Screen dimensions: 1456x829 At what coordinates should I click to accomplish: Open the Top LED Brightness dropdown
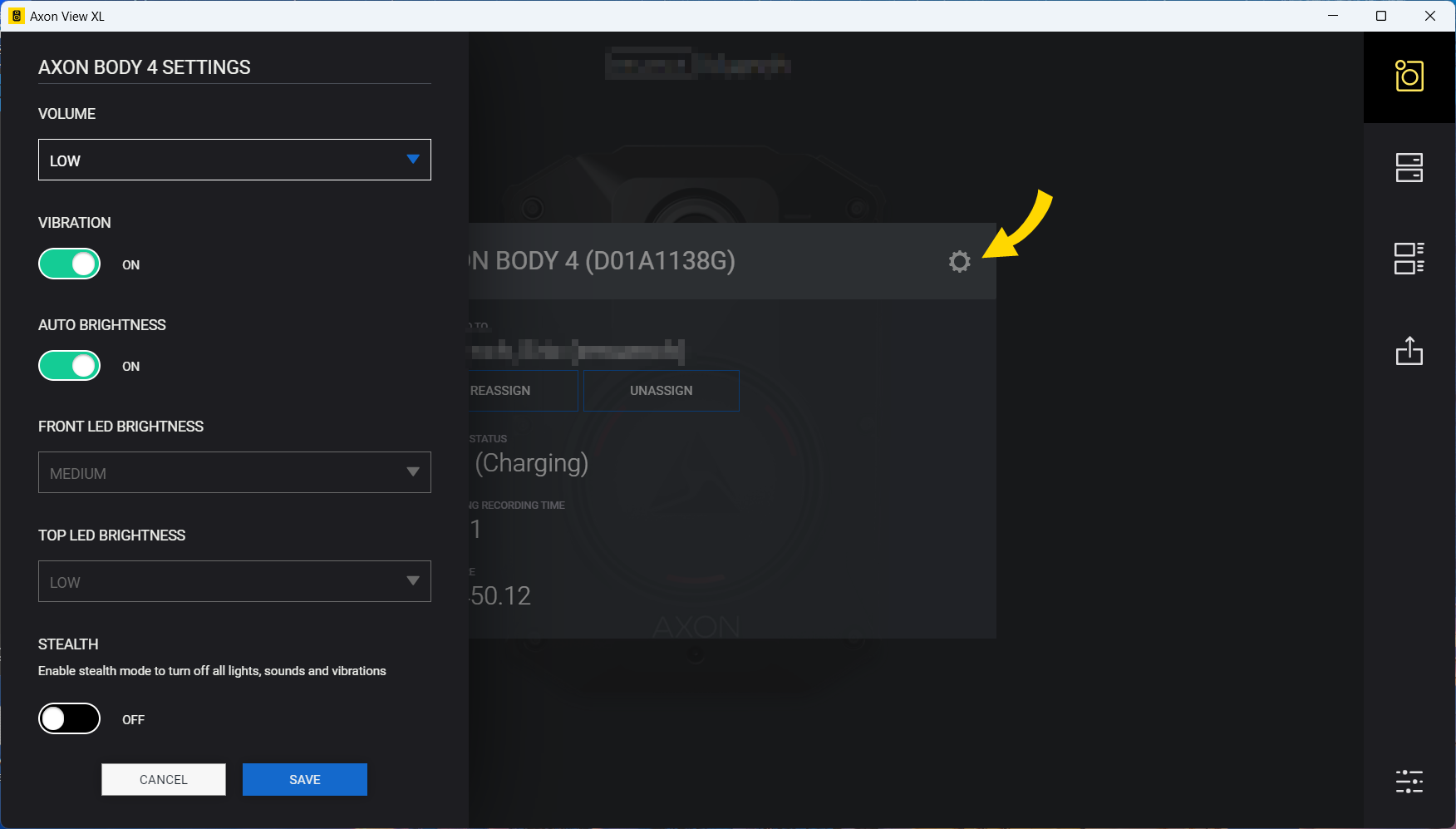234,581
